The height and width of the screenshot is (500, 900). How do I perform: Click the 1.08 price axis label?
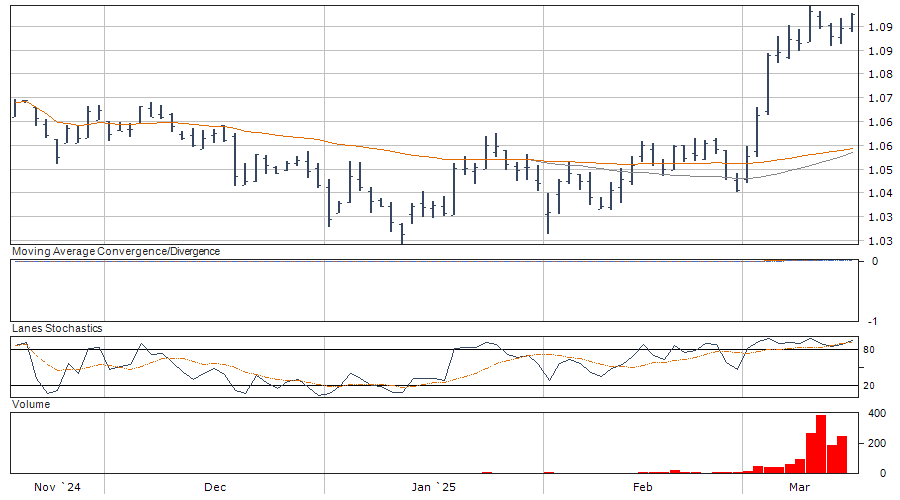pos(880,74)
